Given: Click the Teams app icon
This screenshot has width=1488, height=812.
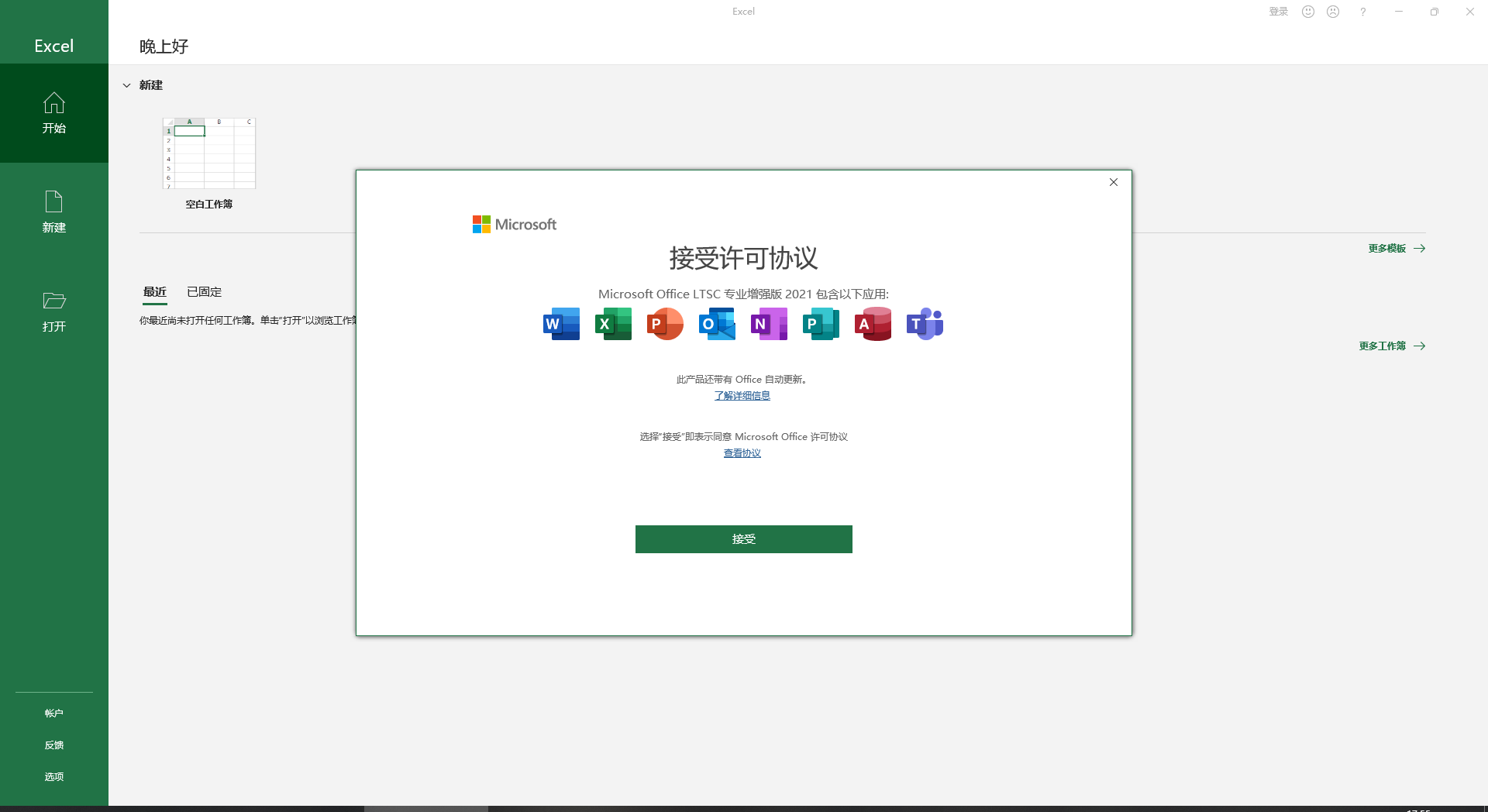Looking at the screenshot, I should tap(924, 324).
